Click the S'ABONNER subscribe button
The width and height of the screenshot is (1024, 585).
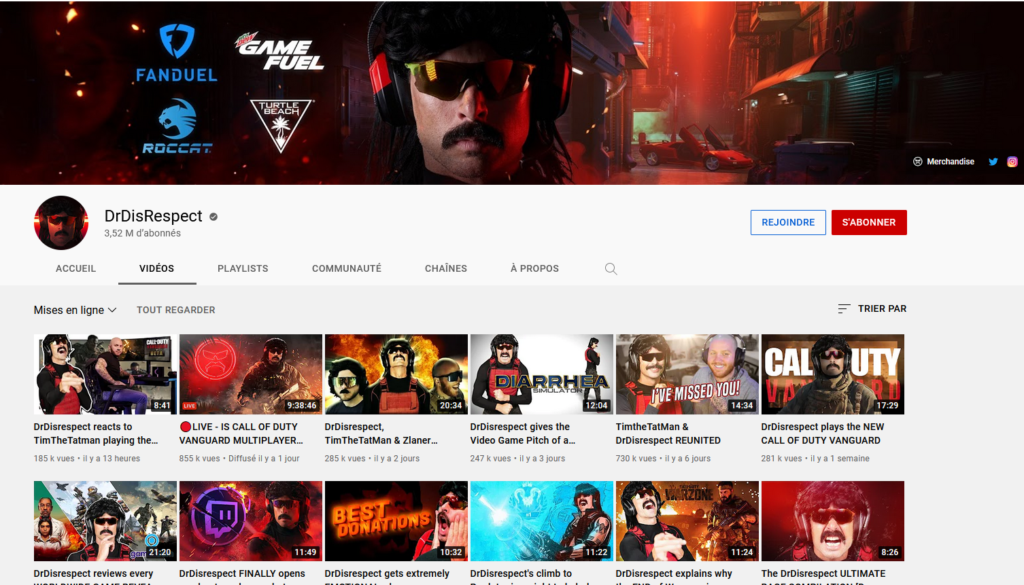[x=869, y=222]
